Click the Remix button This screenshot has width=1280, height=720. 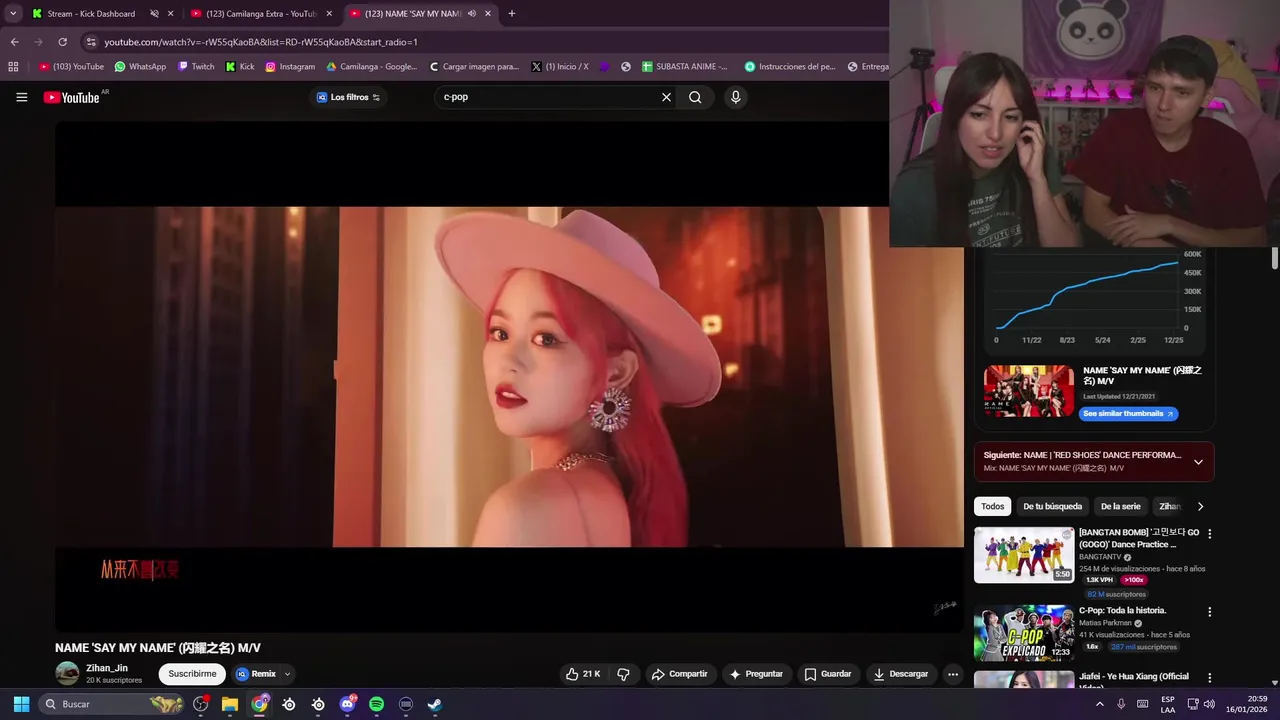pyautogui.click(x=256, y=674)
